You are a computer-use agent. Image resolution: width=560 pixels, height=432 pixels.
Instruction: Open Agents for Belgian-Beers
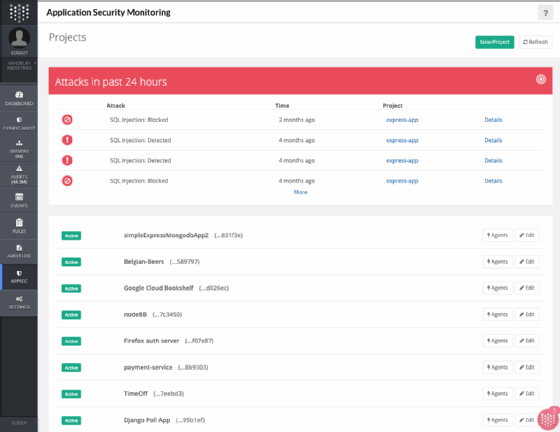(497, 262)
